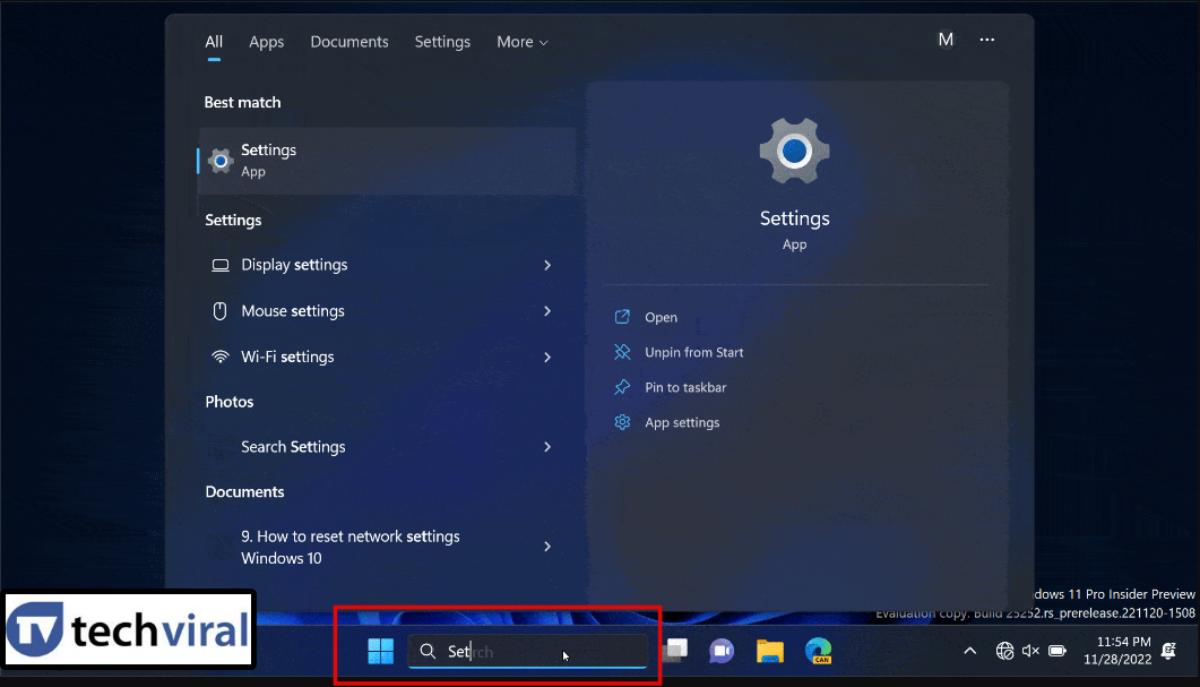
Task: Open App settings for the Settings app
Action: [x=680, y=422]
